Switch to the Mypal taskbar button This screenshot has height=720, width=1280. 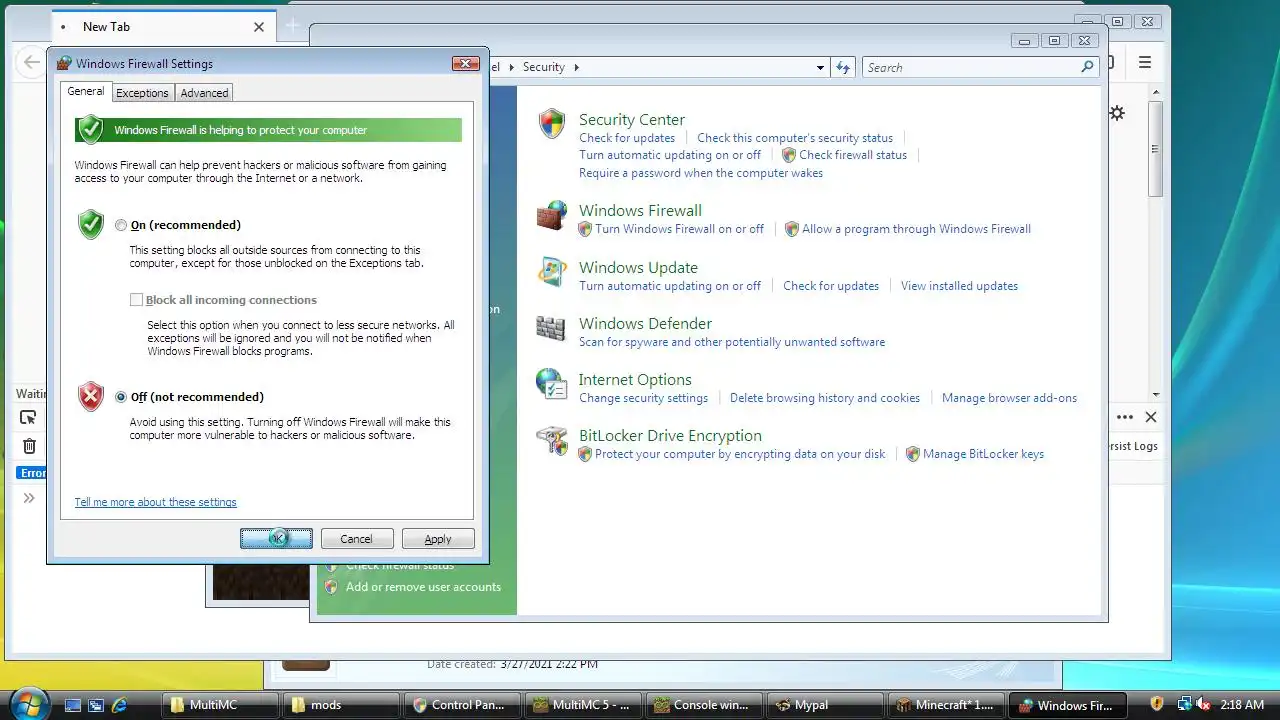point(826,705)
